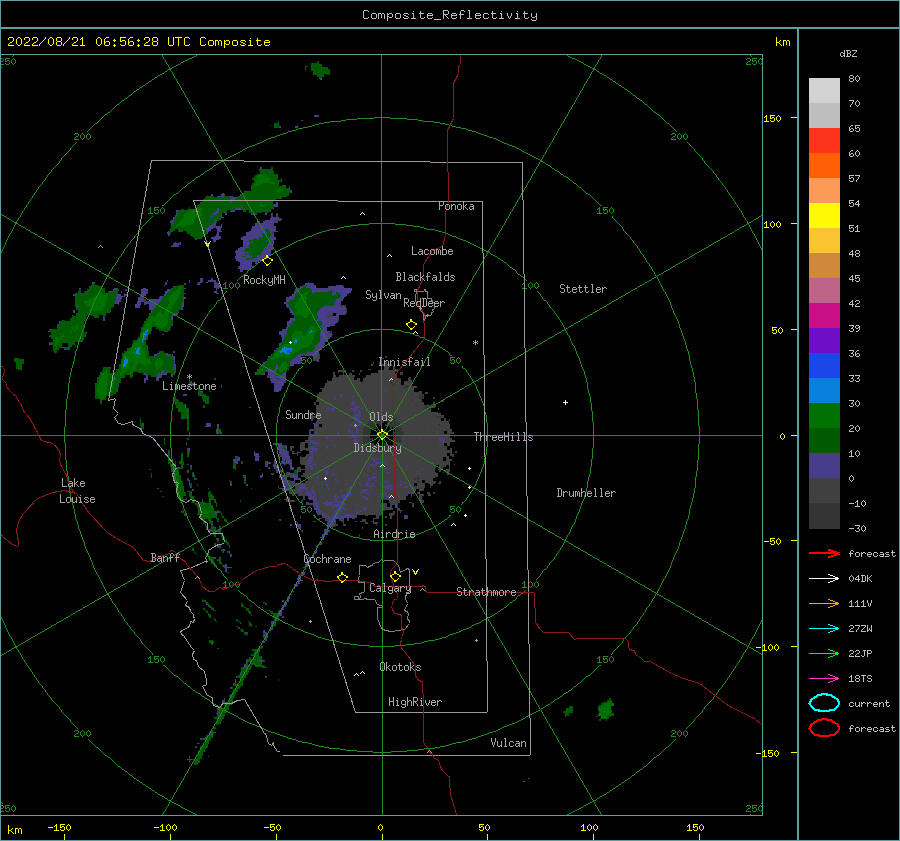Click the Sundre town label

click(303, 414)
